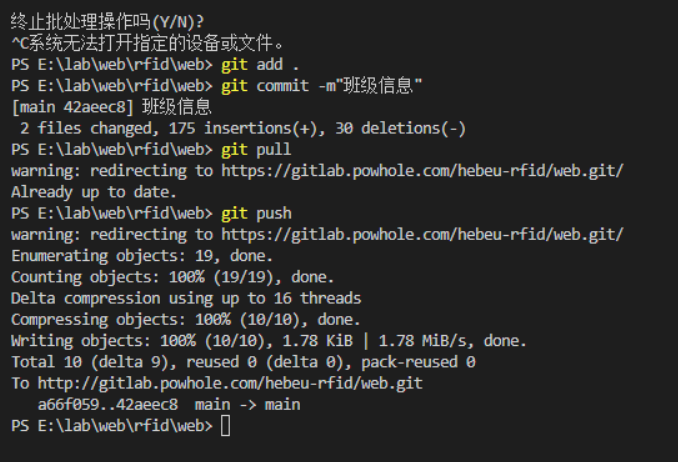Click the "Already up to date." line
Screen dimensions: 678x462
94,192
